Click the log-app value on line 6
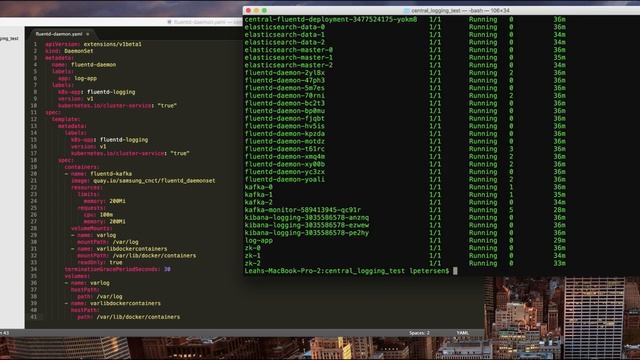This screenshot has width=640, height=360. pos(85,78)
